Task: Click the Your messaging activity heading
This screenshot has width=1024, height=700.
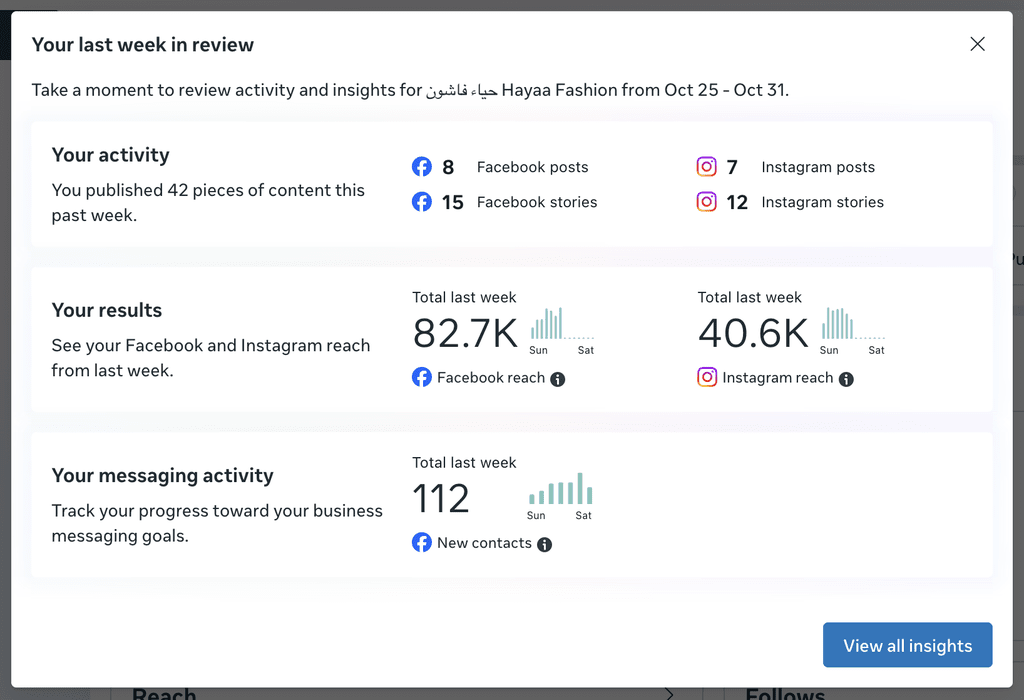Action: point(162,476)
